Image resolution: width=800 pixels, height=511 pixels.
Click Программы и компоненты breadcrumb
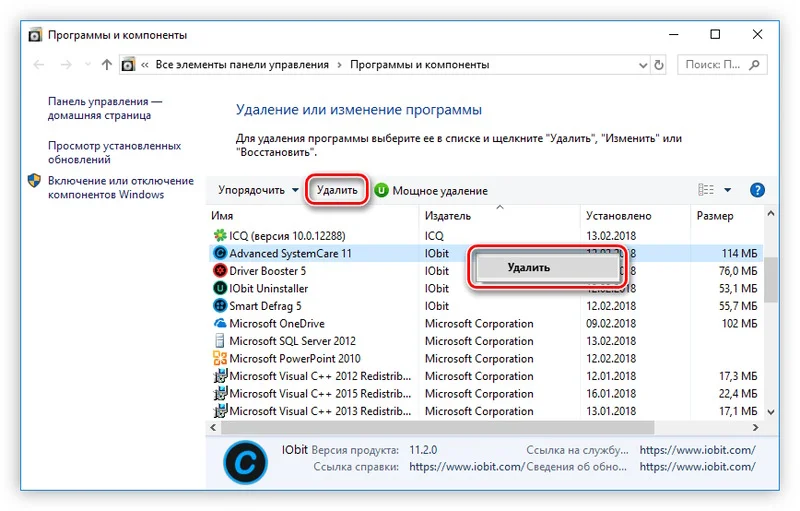coord(419,65)
